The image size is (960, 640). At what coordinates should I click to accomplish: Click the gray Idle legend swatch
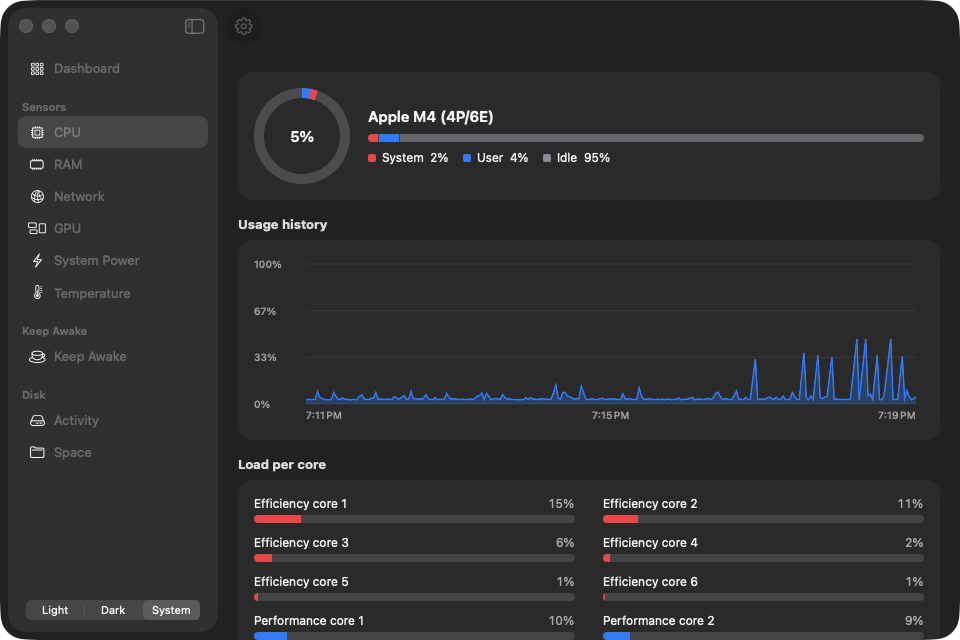[547, 158]
